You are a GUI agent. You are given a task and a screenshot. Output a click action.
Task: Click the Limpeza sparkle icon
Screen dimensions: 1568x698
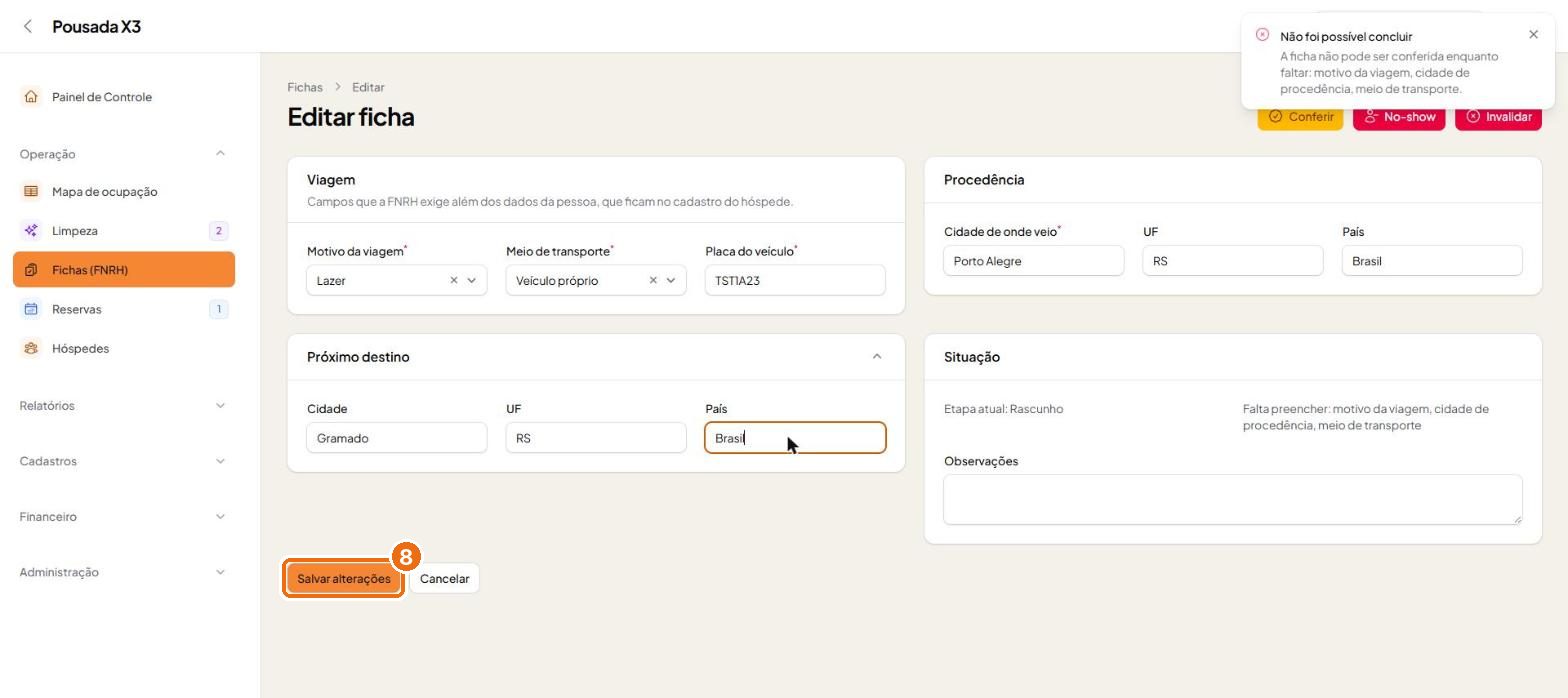tap(31, 231)
